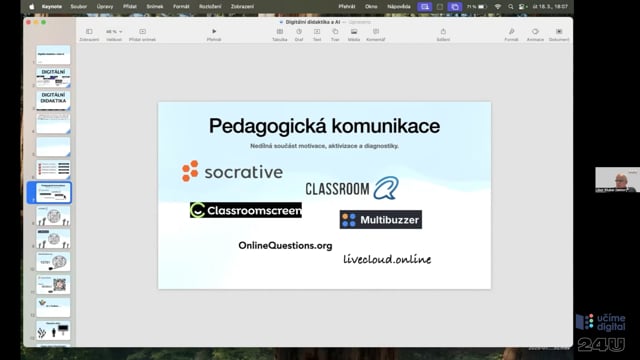Open the Přidat menu
The image size is (640, 360).
130,7
